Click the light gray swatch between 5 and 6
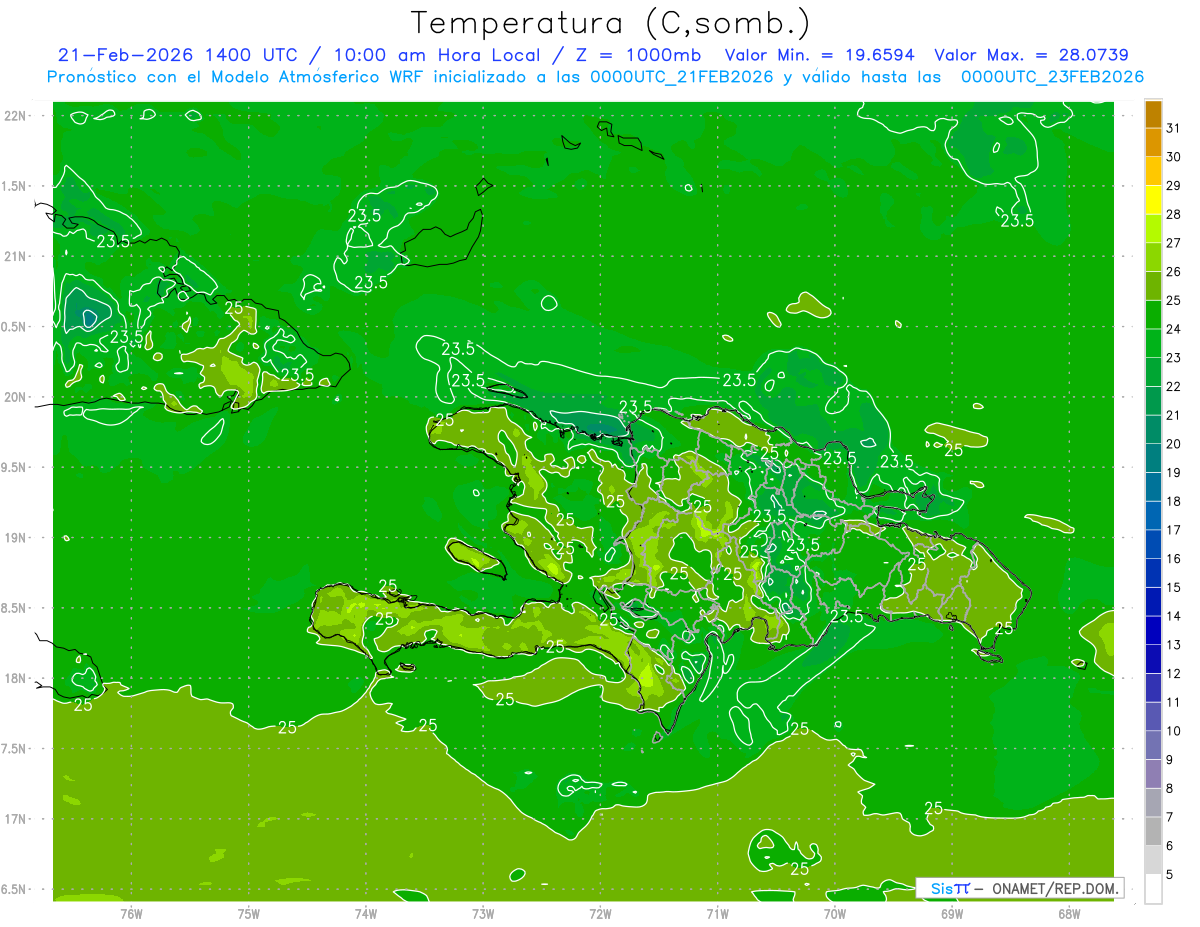 [x=1153, y=860]
